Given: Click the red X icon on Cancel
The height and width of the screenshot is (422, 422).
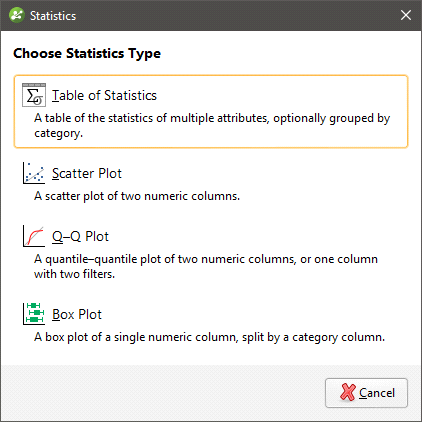Looking at the screenshot, I should [348, 392].
